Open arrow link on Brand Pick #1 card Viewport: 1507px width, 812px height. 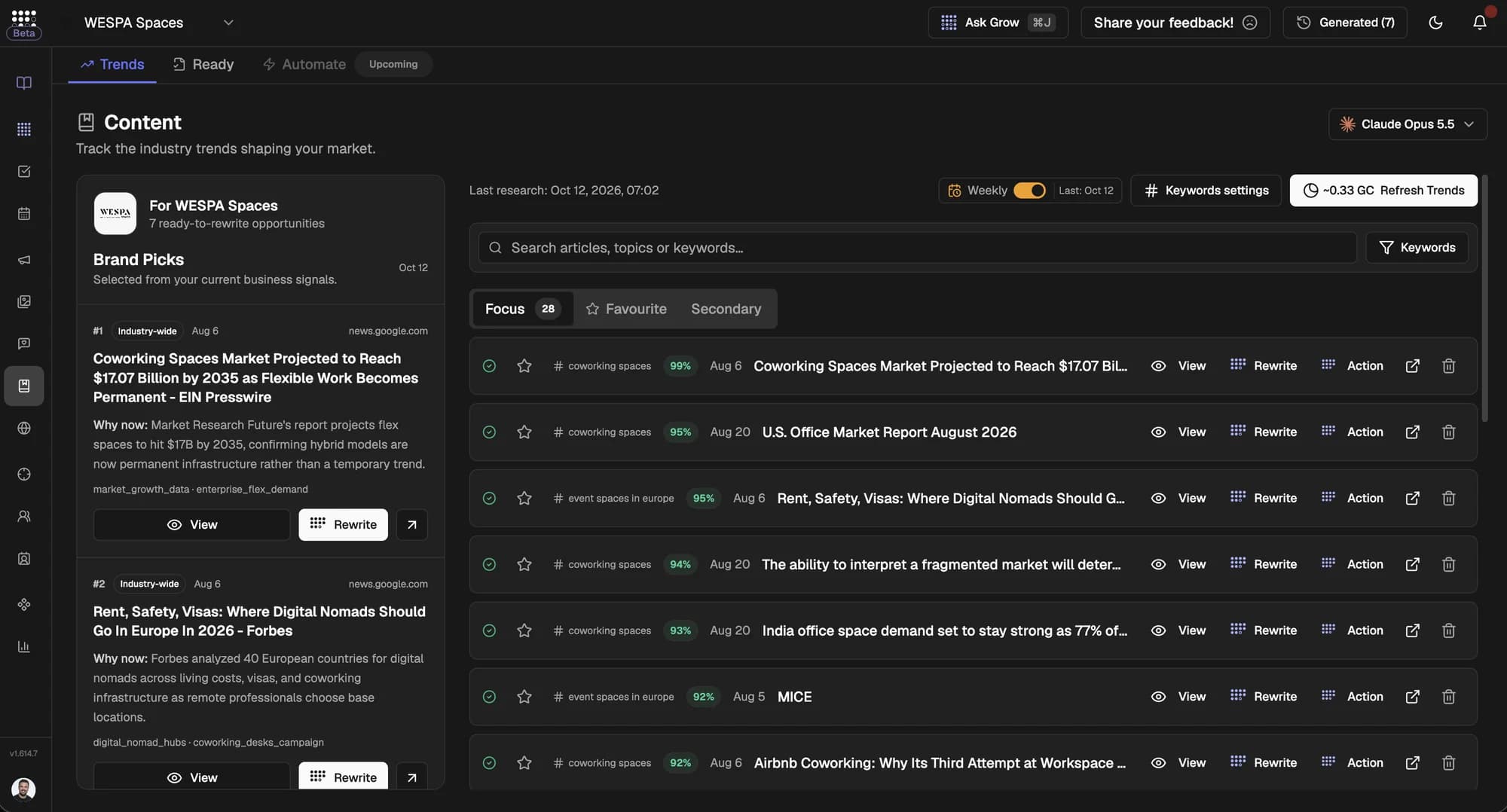411,524
